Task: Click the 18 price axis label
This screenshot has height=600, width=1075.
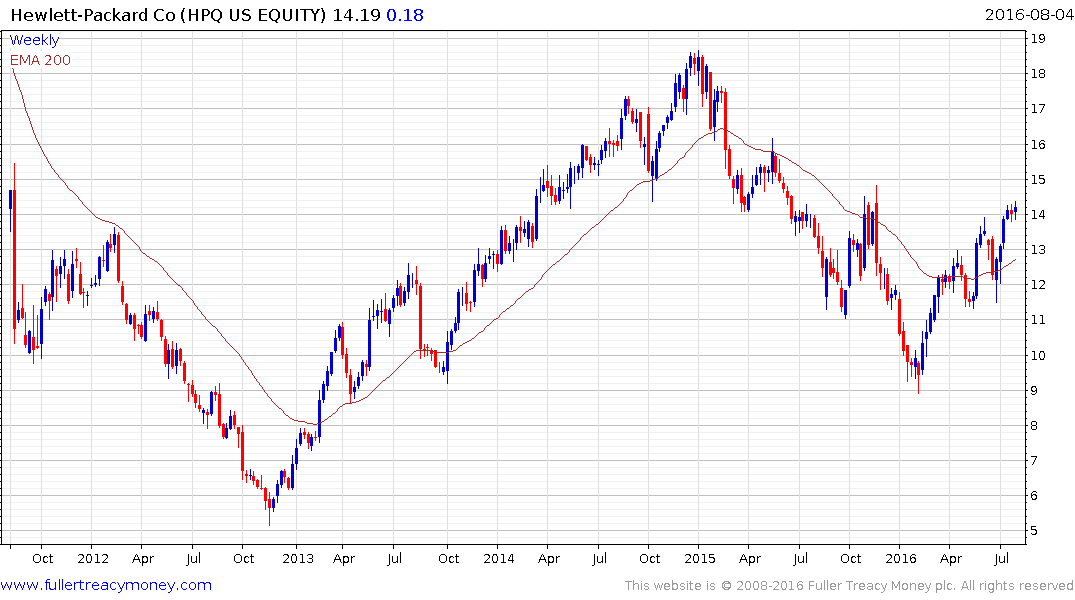Action: click(1038, 73)
